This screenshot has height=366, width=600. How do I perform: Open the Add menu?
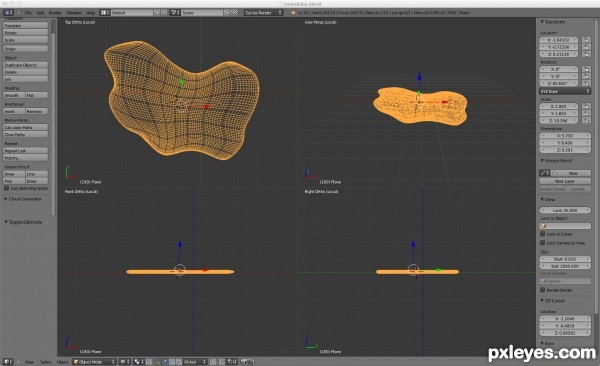40,13
